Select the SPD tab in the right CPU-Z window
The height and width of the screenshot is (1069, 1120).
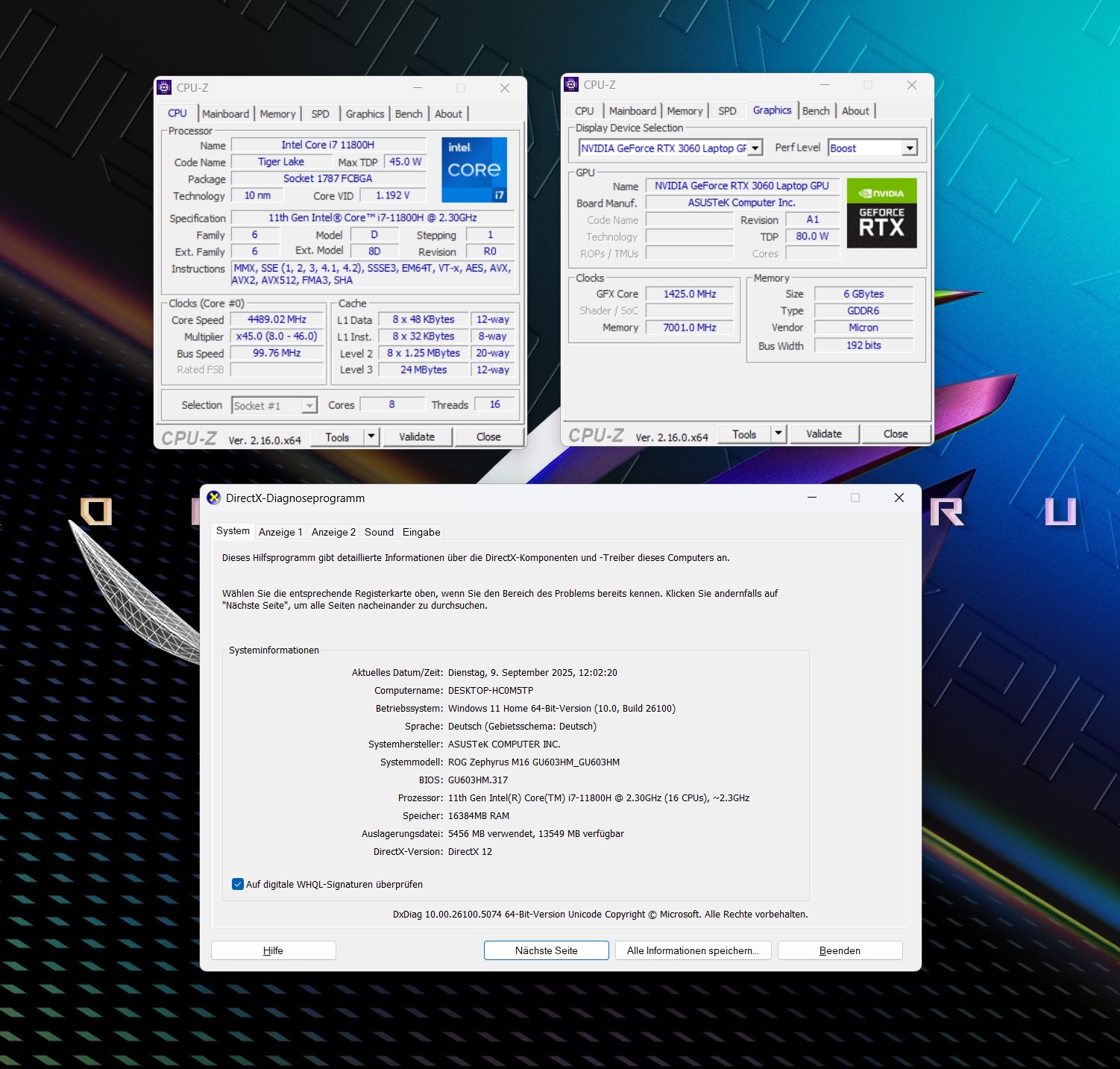click(727, 110)
